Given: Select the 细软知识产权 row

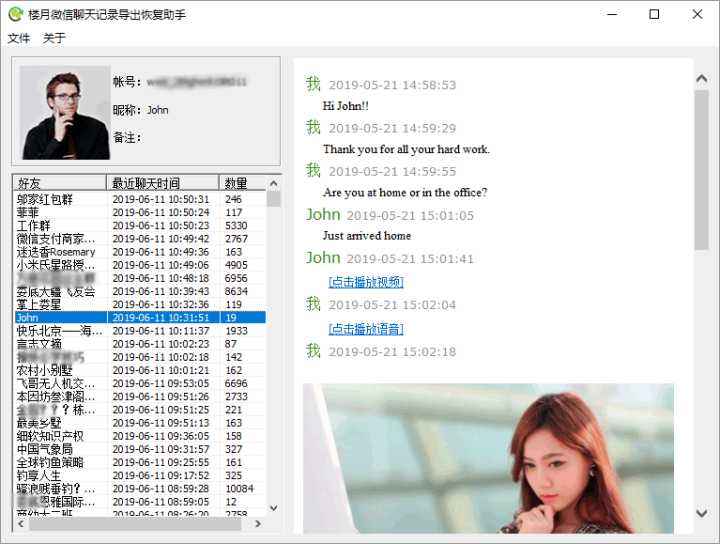Looking at the screenshot, I should tap(140, 436).
